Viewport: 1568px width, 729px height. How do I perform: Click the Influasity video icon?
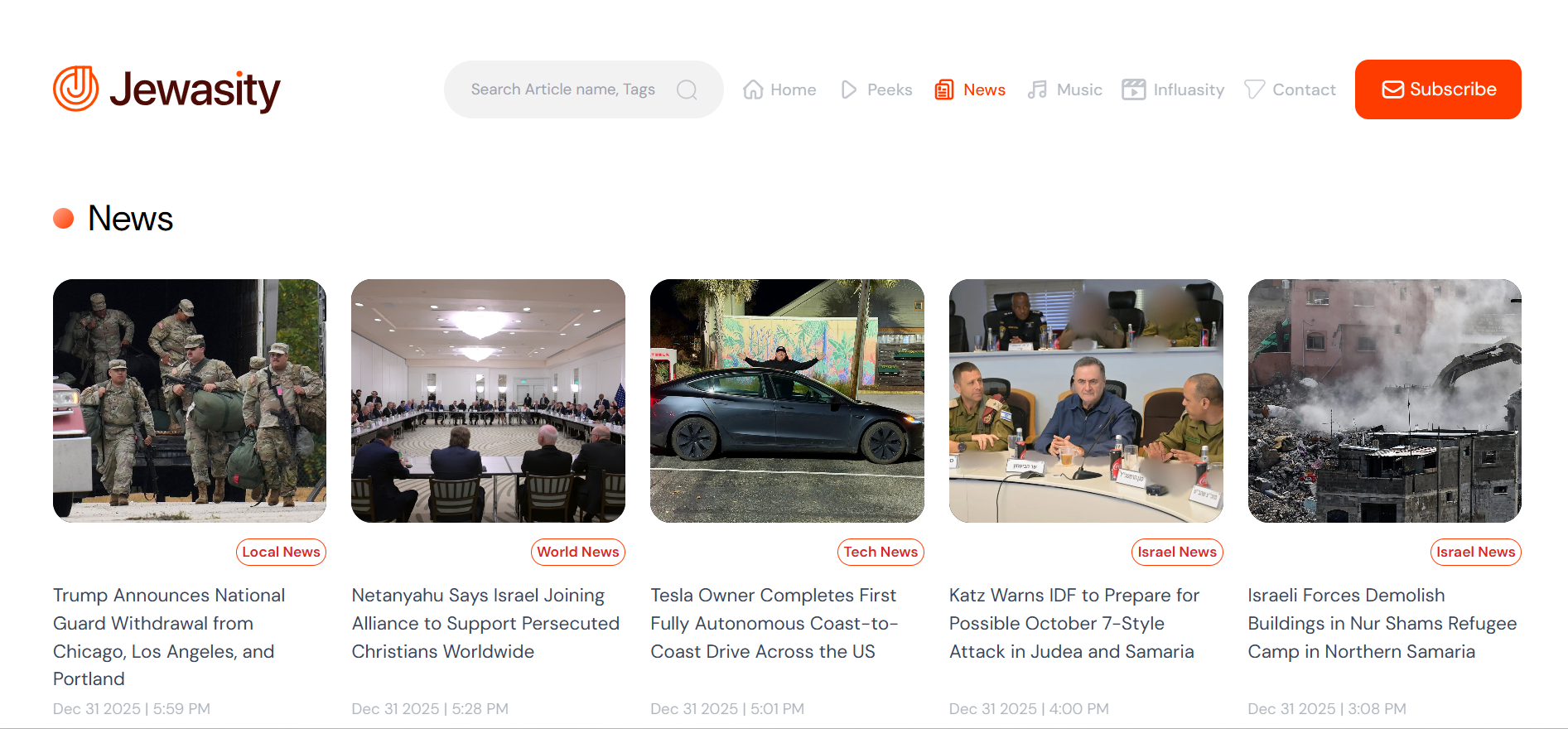point(1133,89)
